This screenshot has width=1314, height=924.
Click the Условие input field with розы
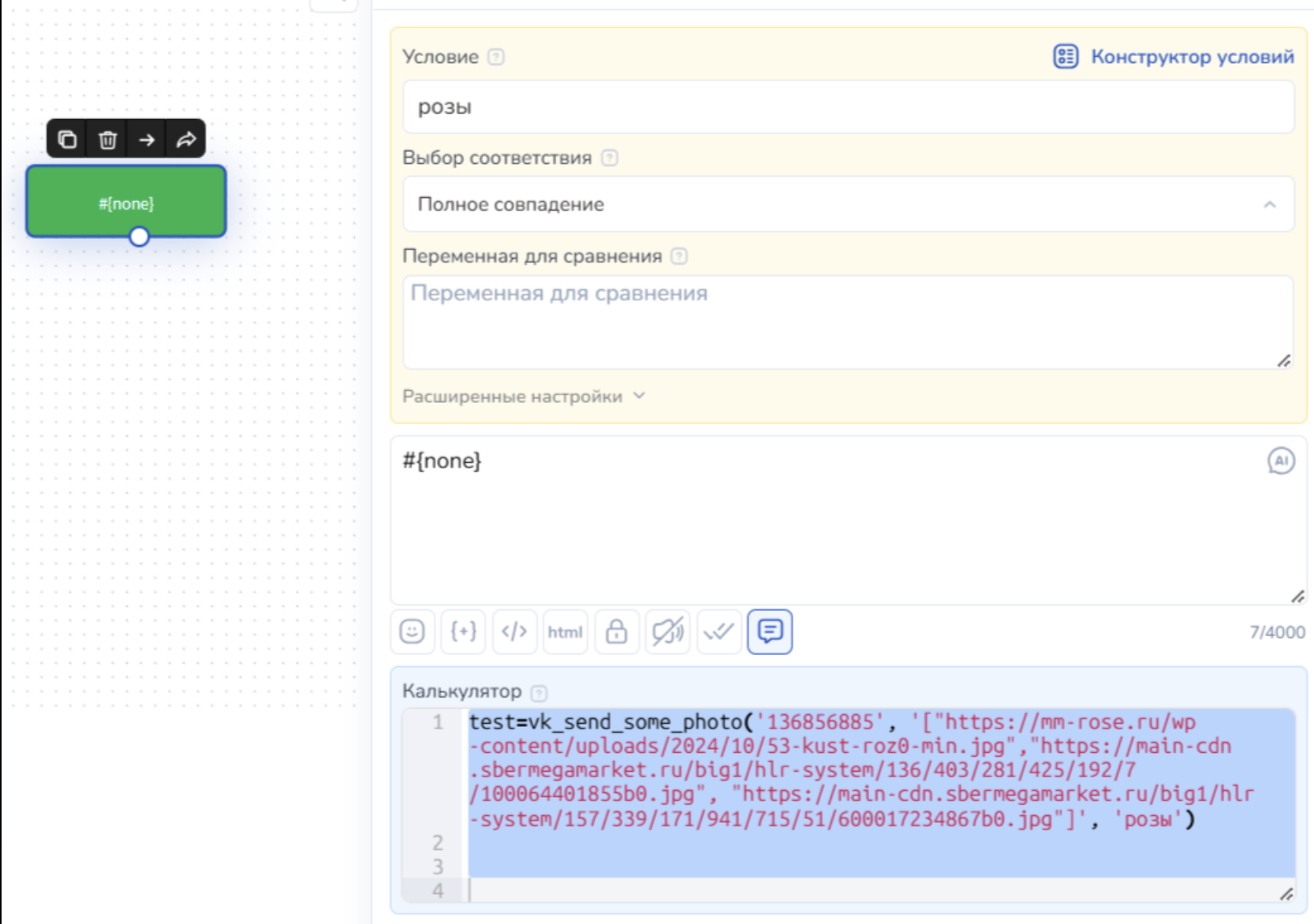tap(848, 106)
